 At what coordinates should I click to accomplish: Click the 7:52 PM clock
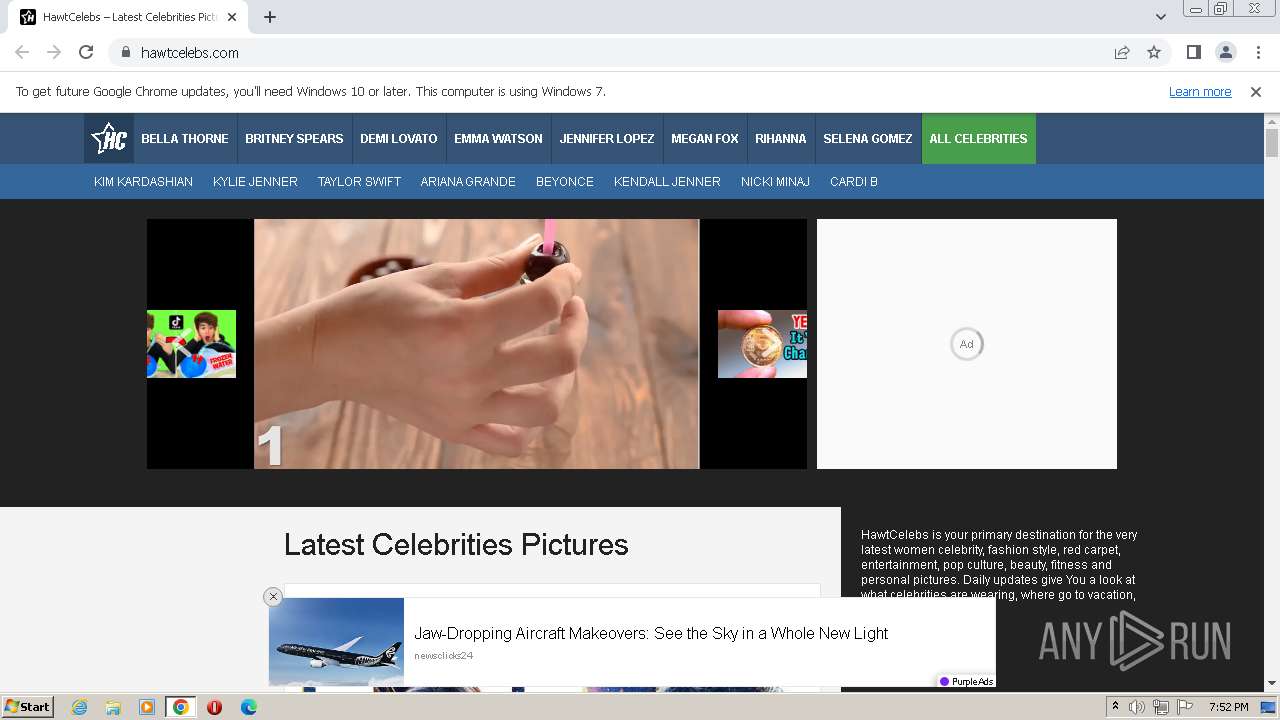1228,707
